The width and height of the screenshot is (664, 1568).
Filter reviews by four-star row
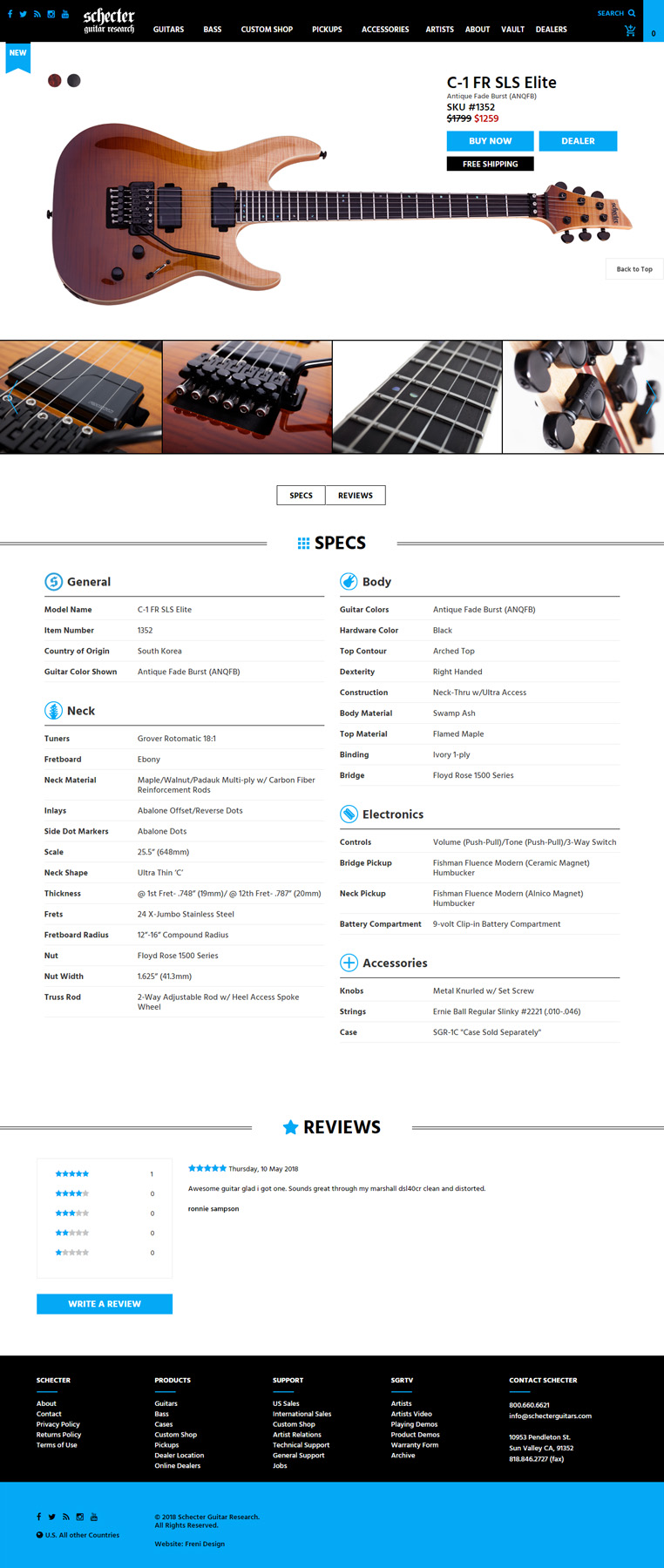105,1193
